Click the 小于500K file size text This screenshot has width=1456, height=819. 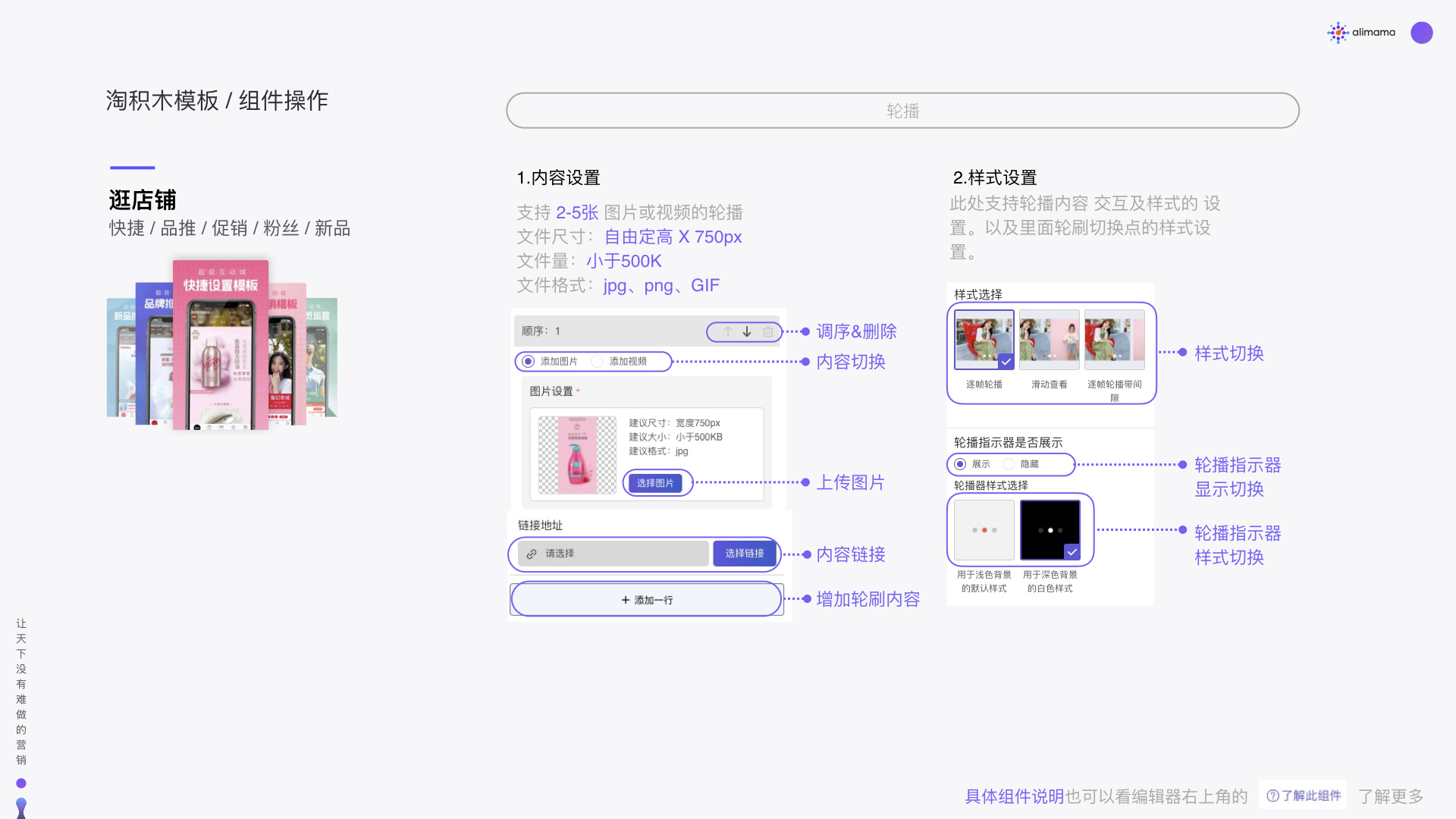[623, 261]
